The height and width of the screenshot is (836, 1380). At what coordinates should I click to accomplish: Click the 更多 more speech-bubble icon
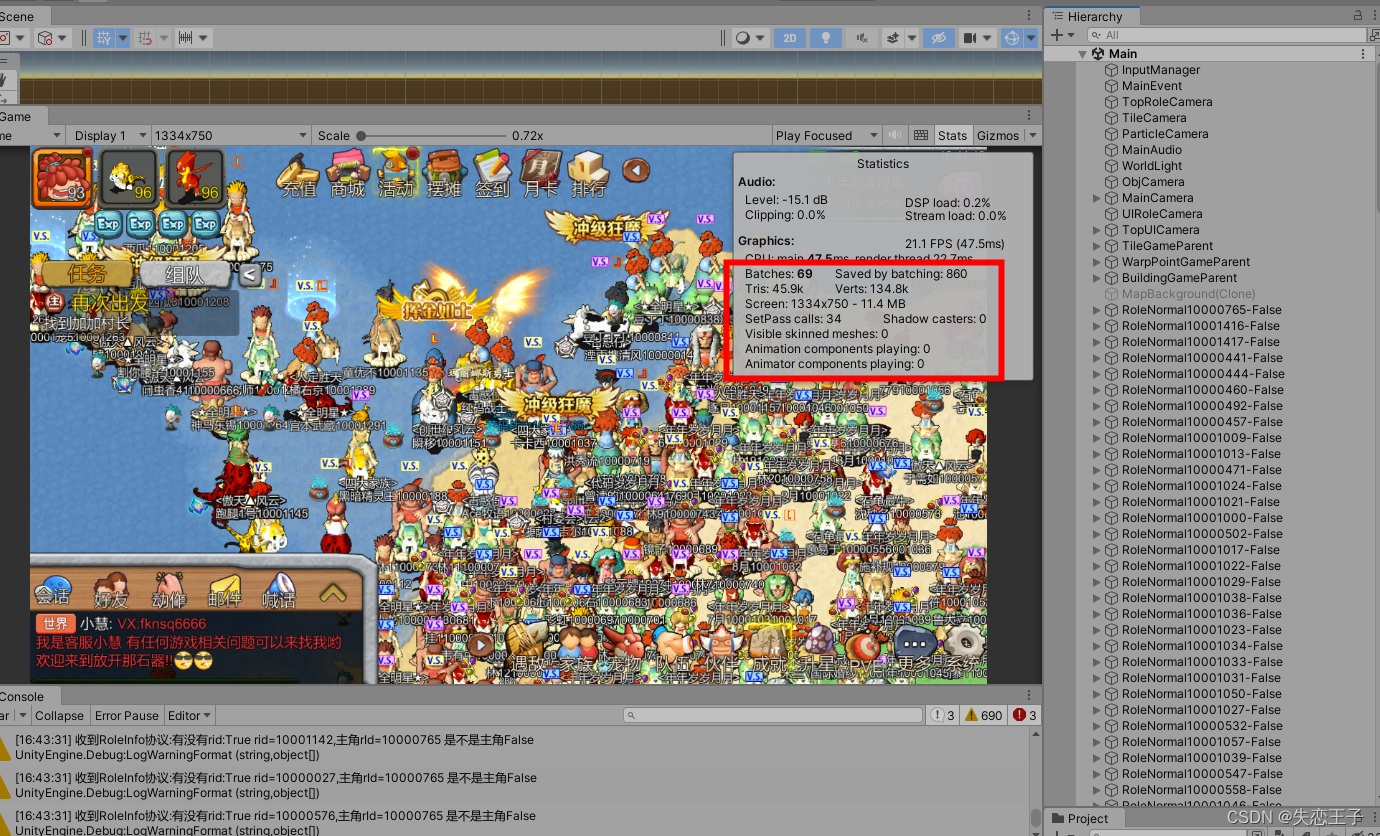(913, 650)
